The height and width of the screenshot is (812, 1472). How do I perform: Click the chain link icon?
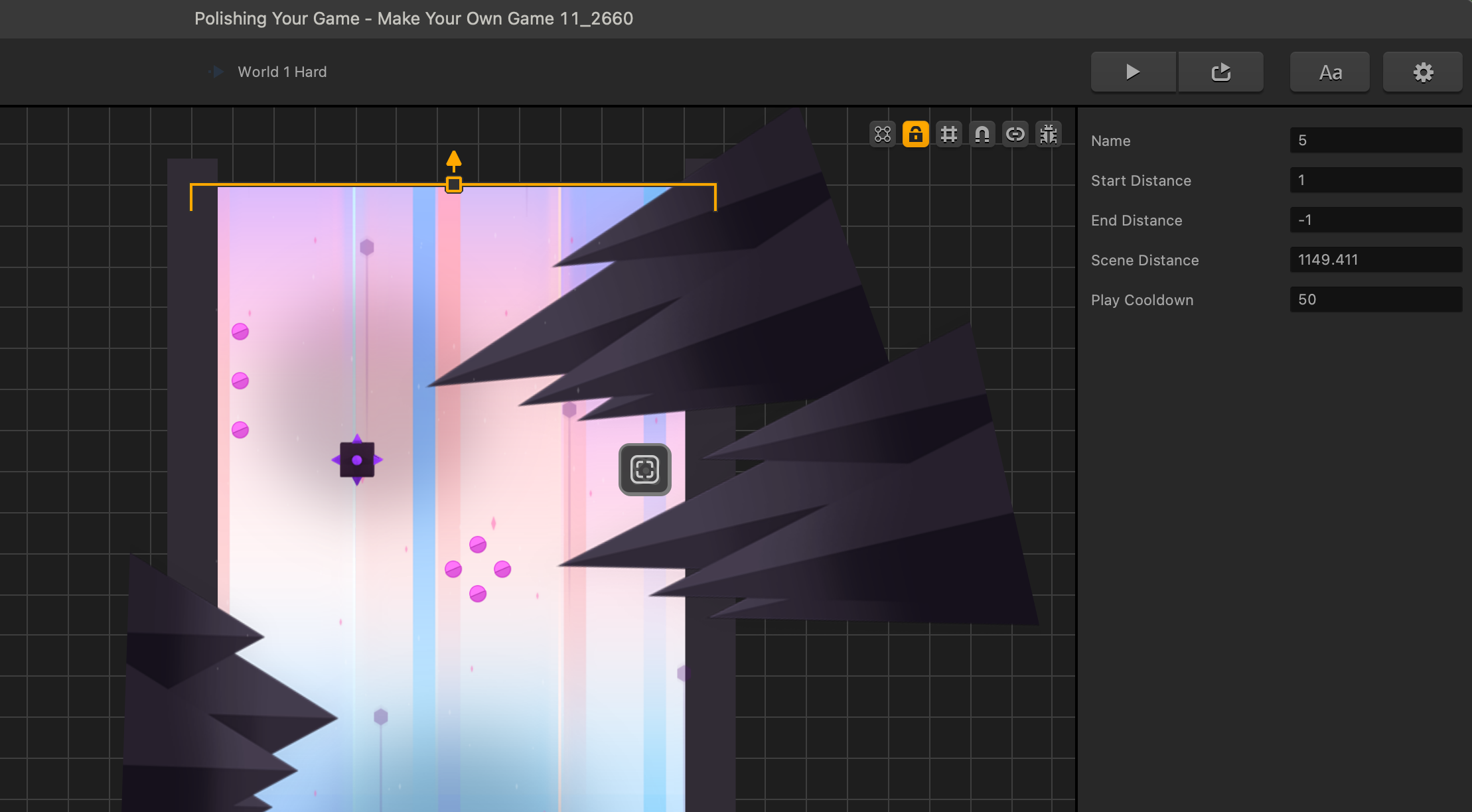coord(1015,135)
